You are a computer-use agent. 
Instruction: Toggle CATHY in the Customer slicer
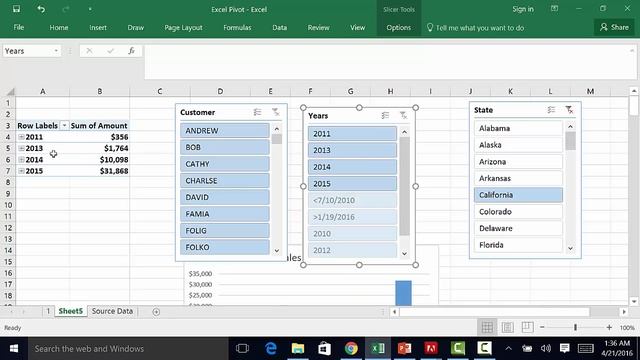(224, 164)
